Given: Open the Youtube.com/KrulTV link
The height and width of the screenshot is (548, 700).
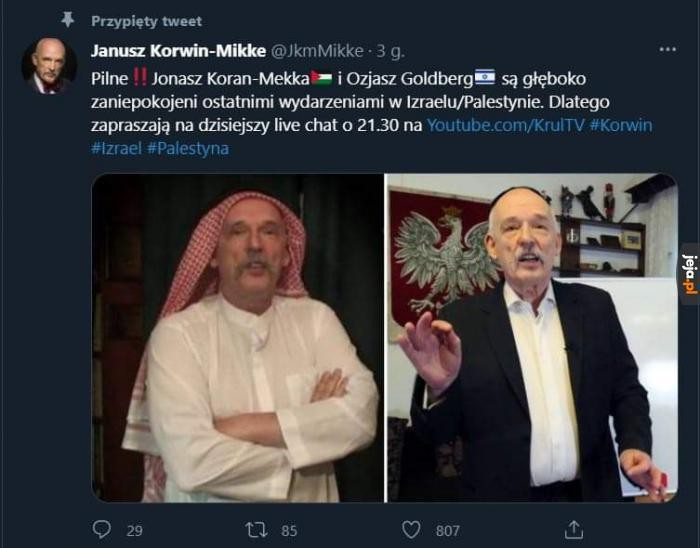Looking at the screenshot, I should (505, 125).
